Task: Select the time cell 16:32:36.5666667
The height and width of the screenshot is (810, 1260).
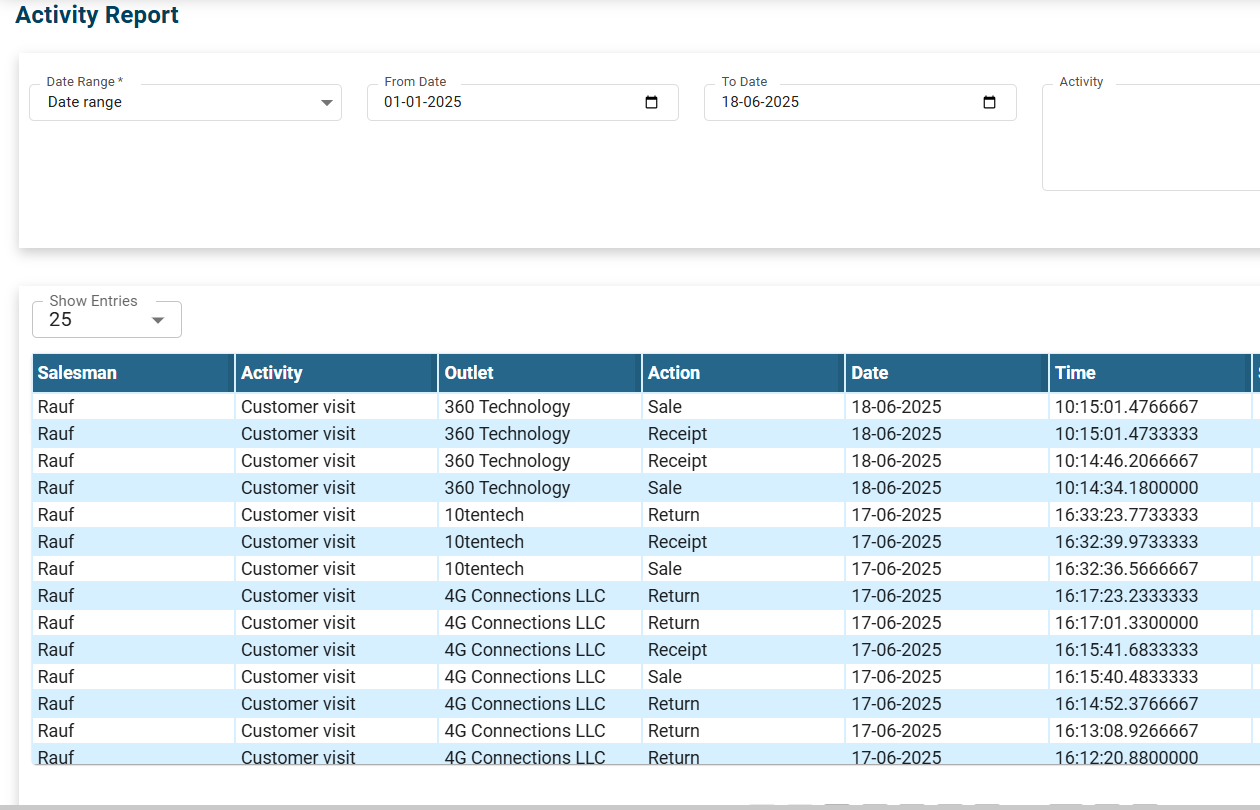Action: tap(1126, 569)
